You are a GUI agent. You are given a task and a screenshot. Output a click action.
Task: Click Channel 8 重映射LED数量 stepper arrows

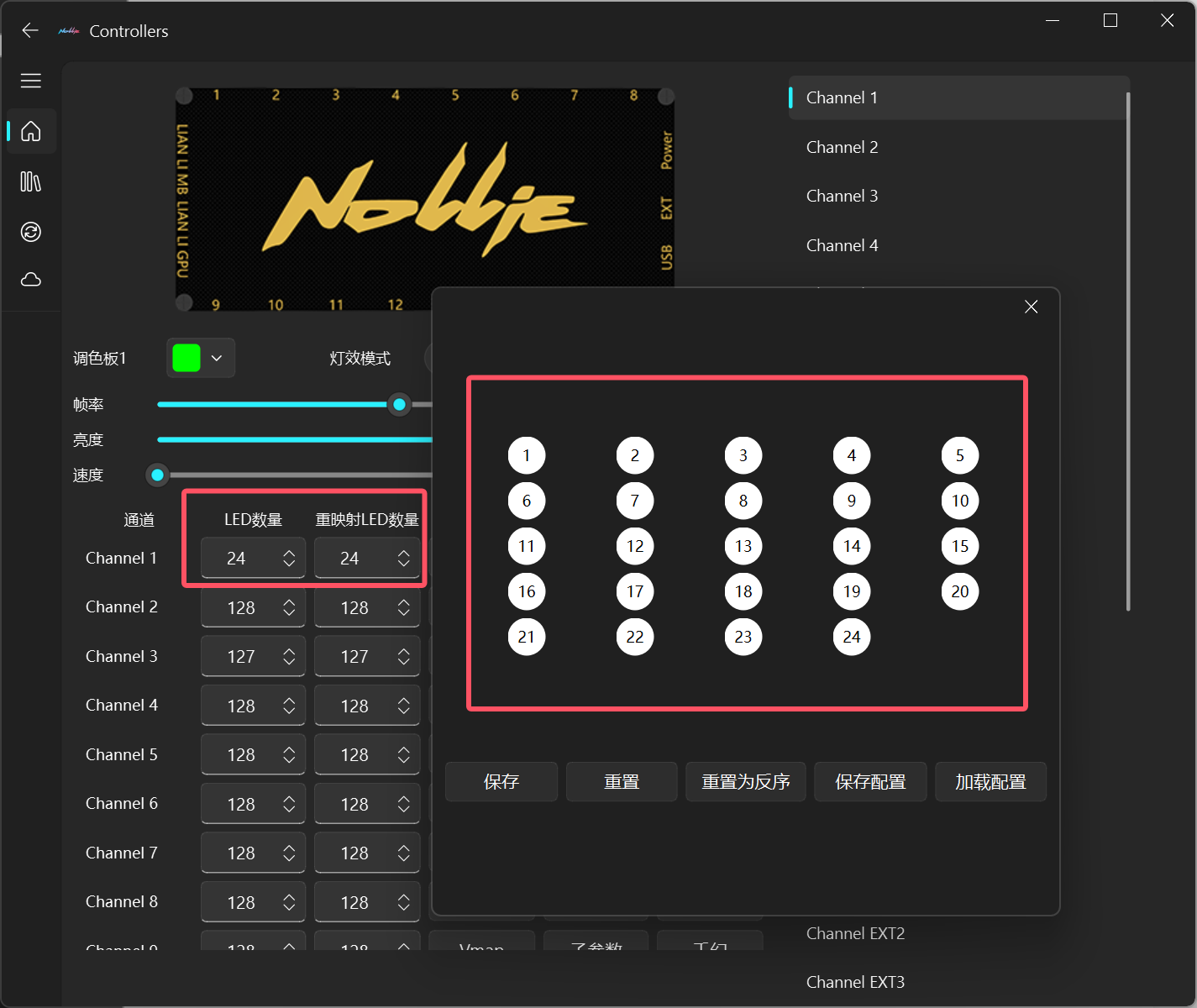tap(403, 903)
